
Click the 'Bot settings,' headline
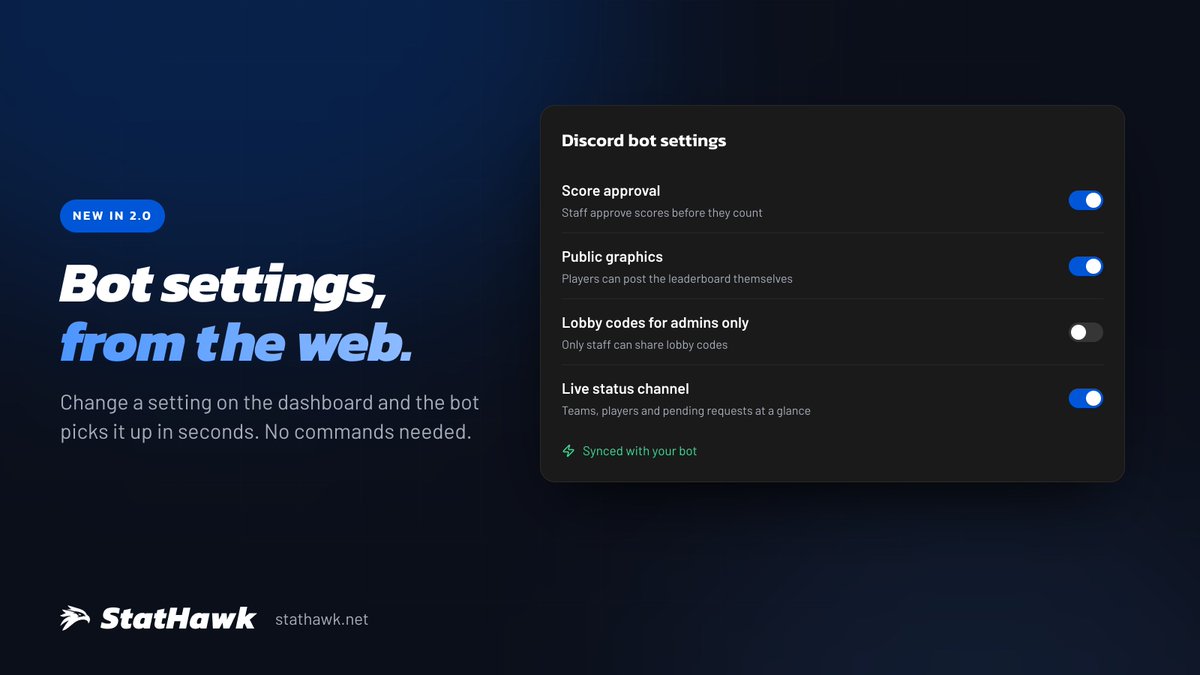(223, 285)
